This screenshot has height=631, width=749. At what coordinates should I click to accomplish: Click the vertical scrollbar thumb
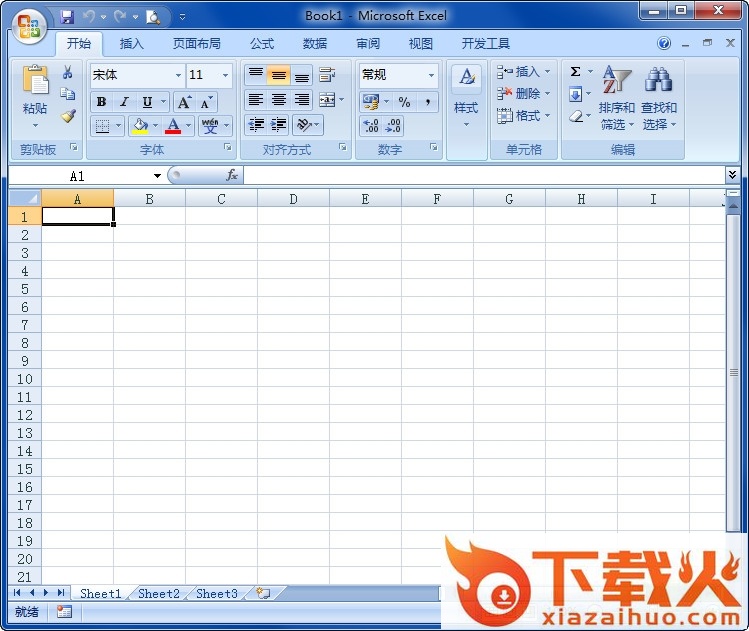click(x=734, y=373)
